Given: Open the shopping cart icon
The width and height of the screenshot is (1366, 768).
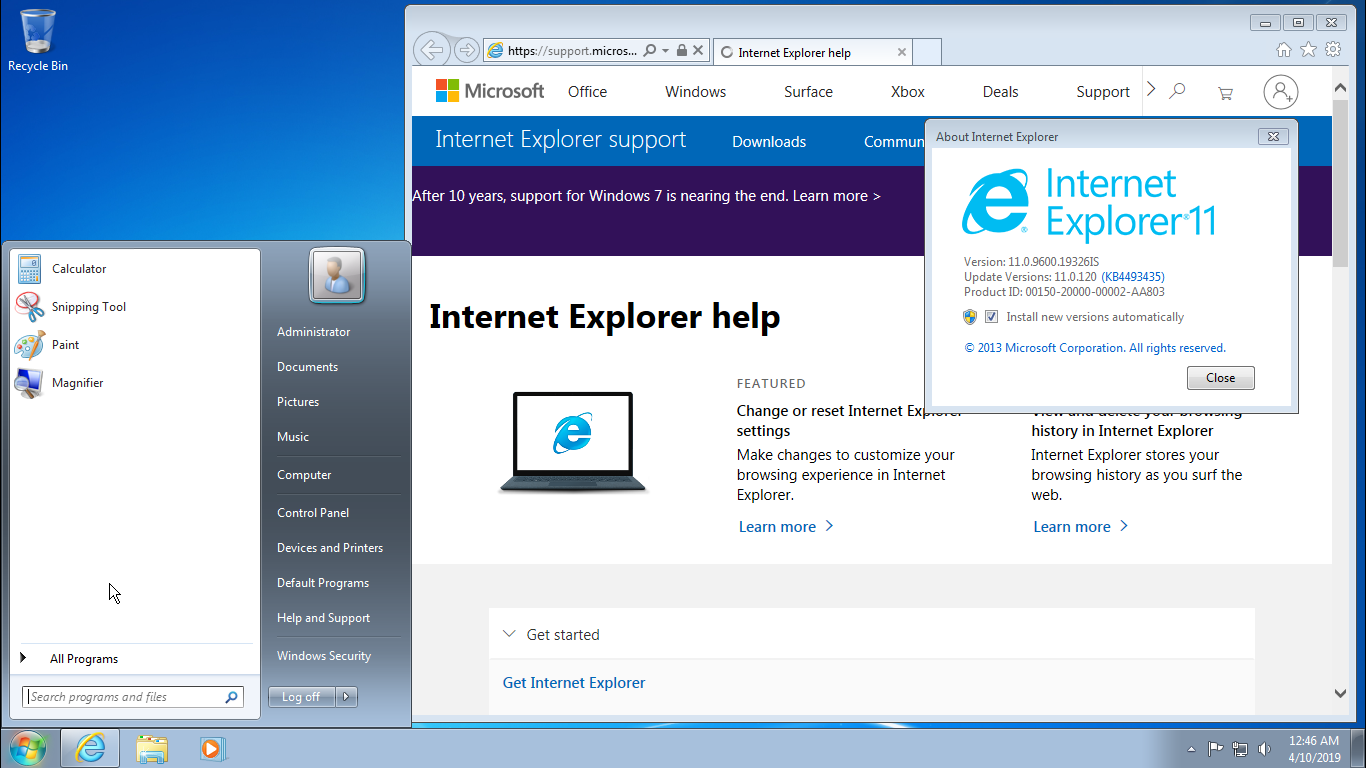Looking at the screenshot, I should click(x=1225, y=93).
